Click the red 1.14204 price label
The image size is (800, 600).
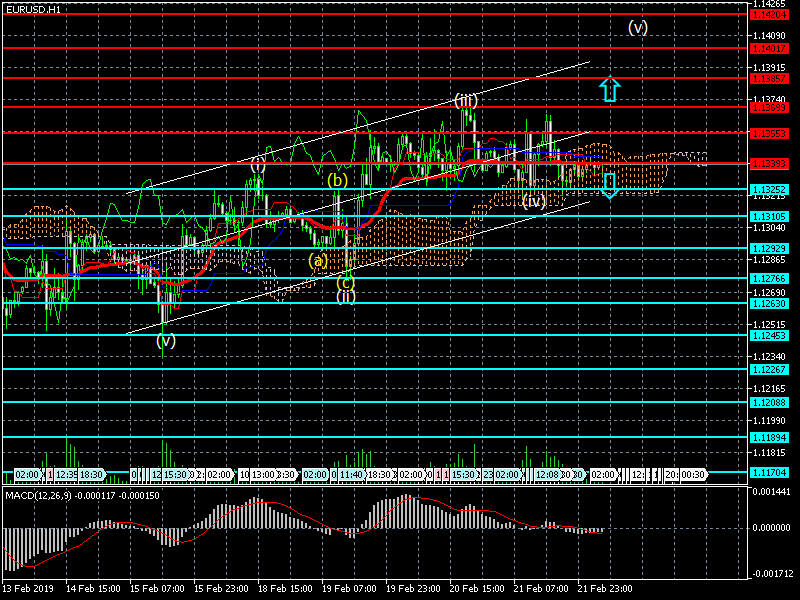click(769, 15)
